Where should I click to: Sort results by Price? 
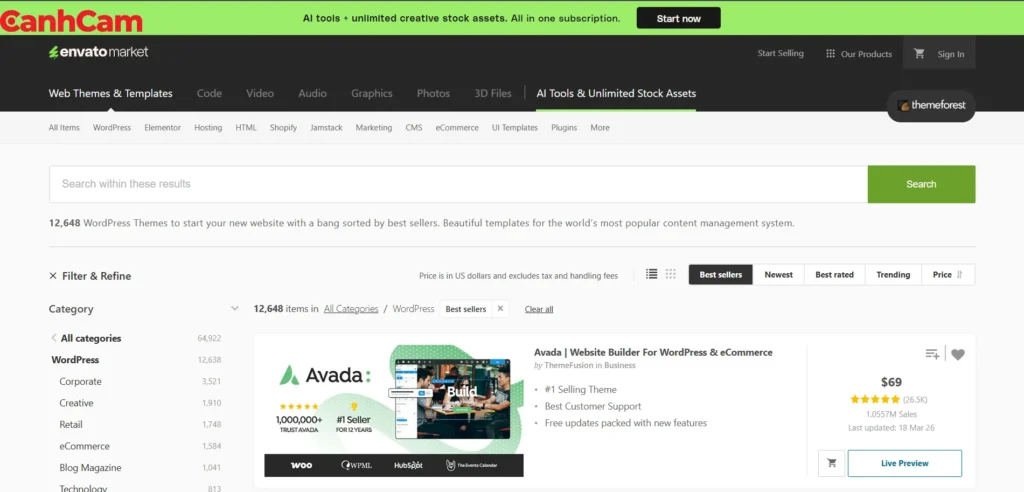[x=948, y=275]
